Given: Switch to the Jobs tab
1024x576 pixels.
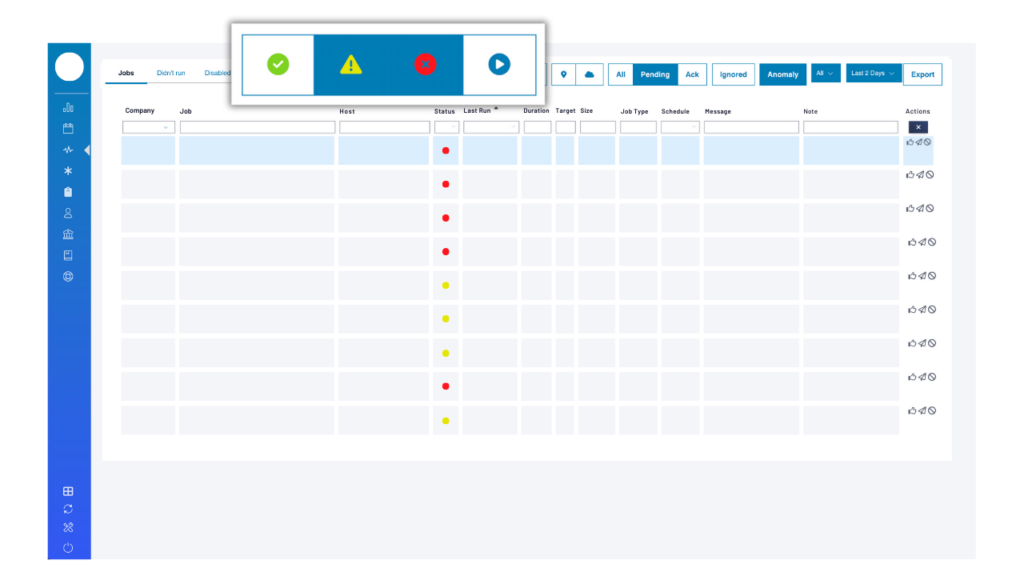Looking at the screenshot, I should (126, 73).
